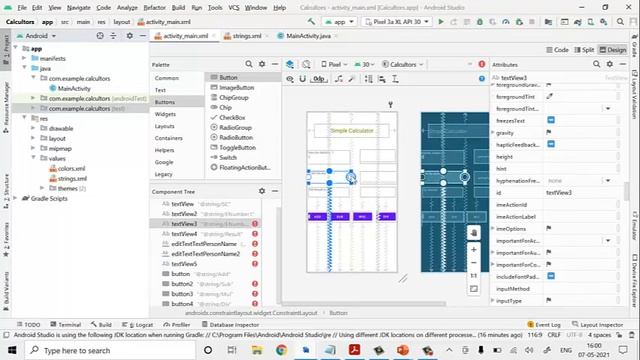
Task: Click the scroll from source target icon
Action: [x=100, y=36]
